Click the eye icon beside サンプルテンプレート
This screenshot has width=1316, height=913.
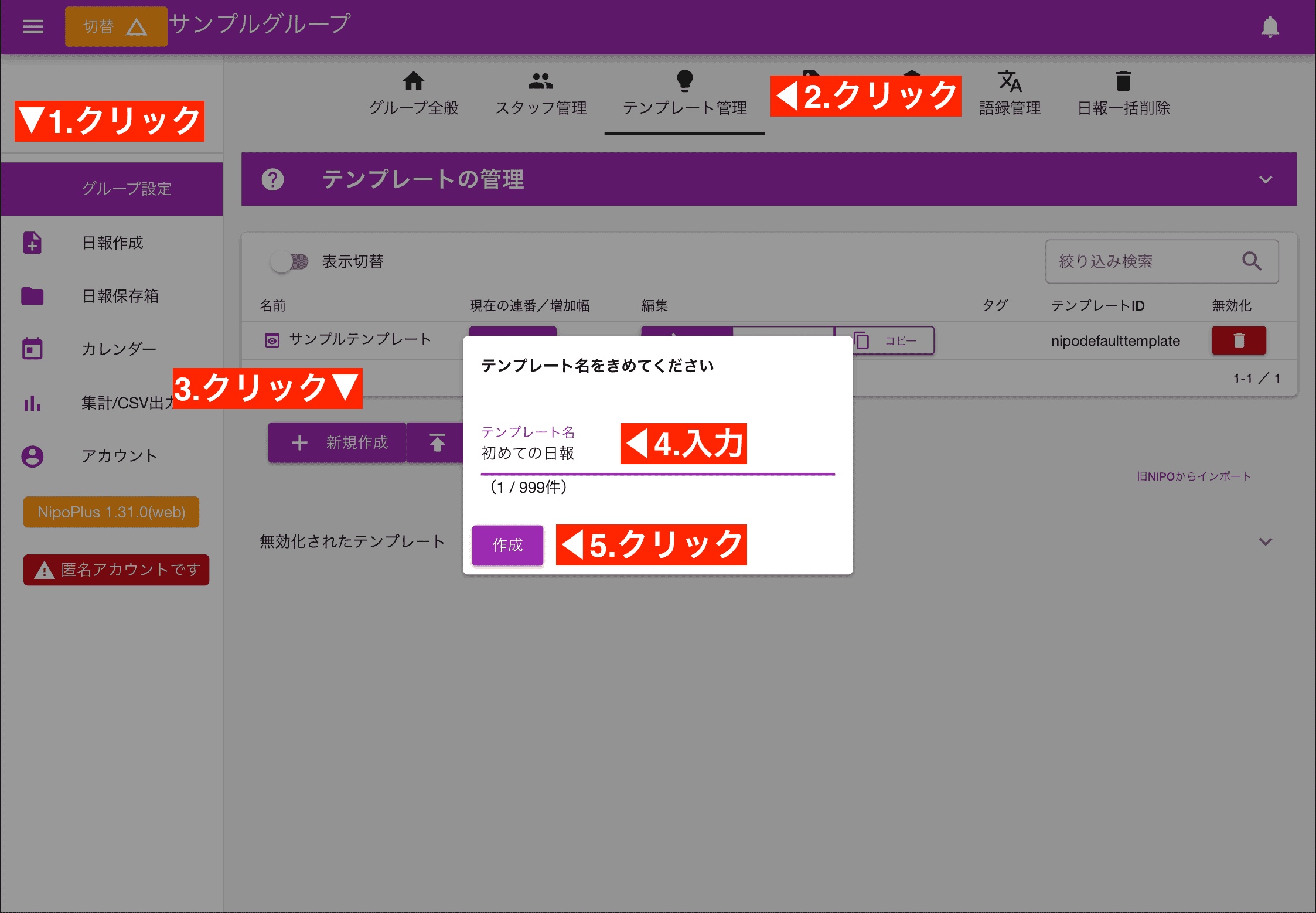(272, 340)
